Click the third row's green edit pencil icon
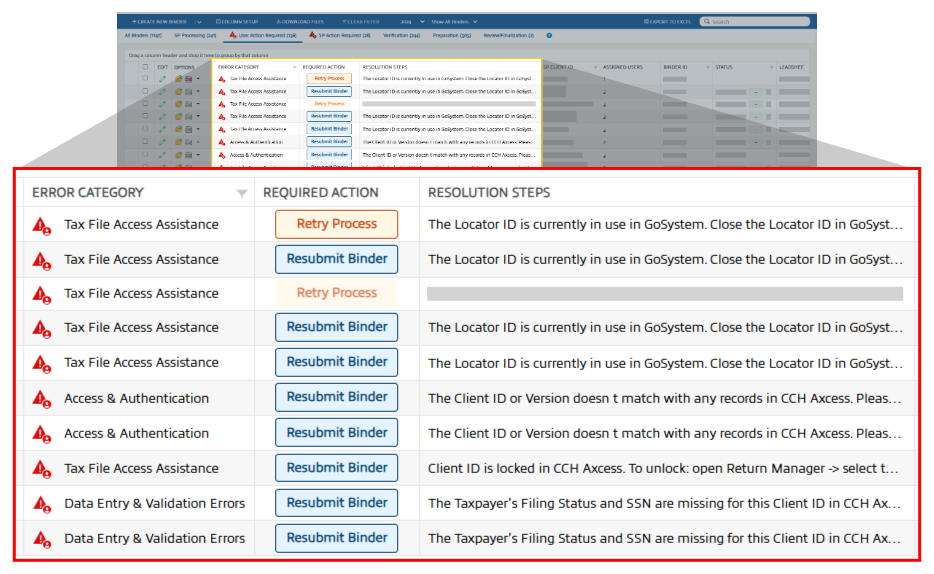The image size is (934, 574). [x=162, y=104]
